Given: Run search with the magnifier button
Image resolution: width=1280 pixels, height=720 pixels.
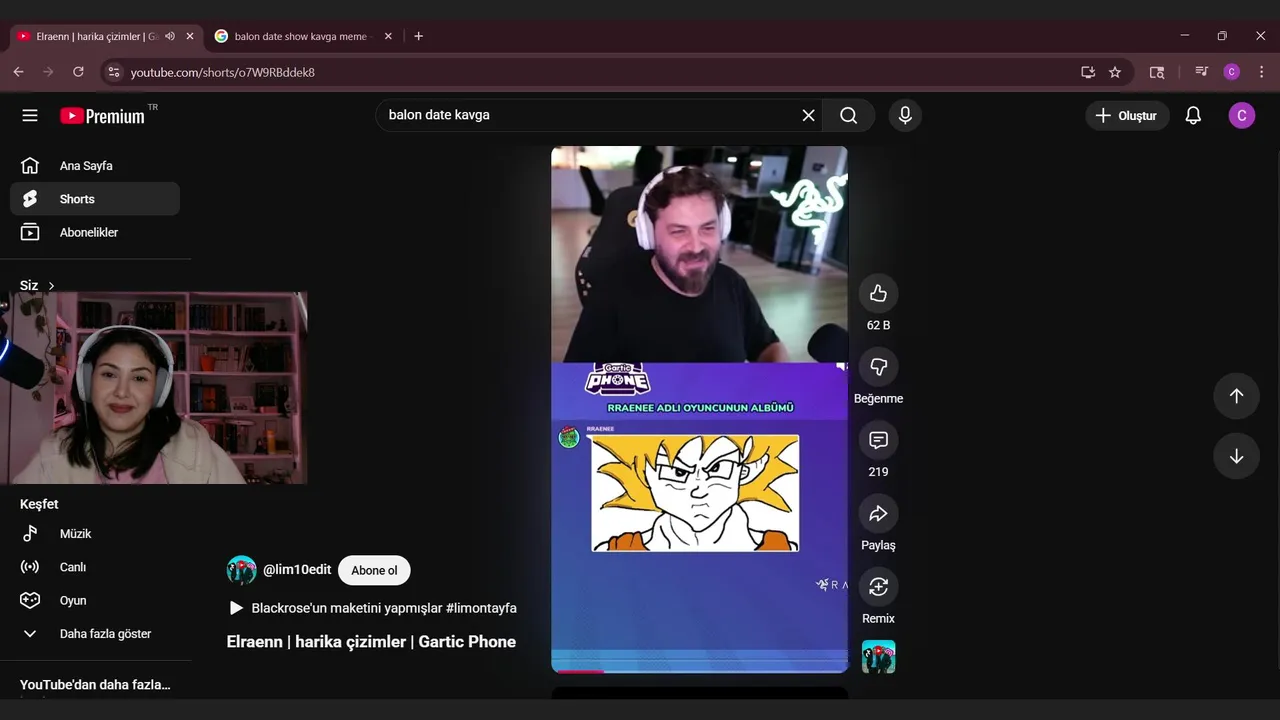Looking at the screenshot, I should (x=848, y=115).
